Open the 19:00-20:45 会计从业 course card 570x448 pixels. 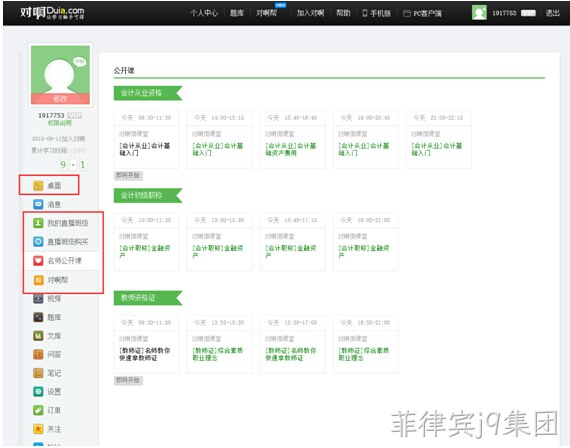tap(366, 139)
